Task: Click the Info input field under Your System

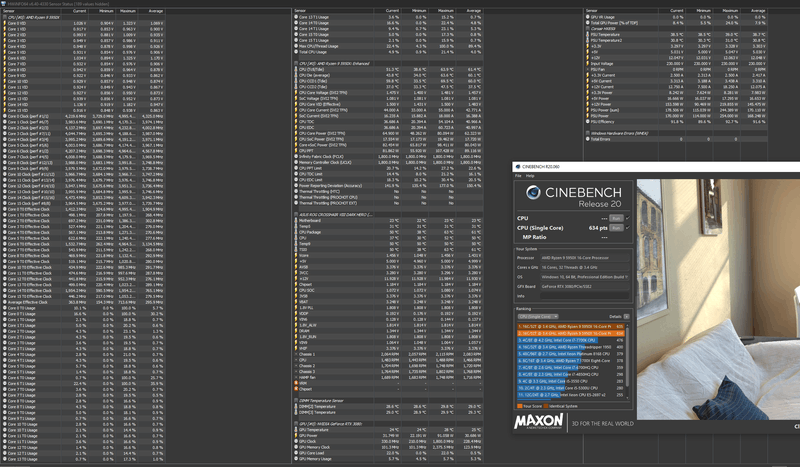Action: click(x=584, y=296)
